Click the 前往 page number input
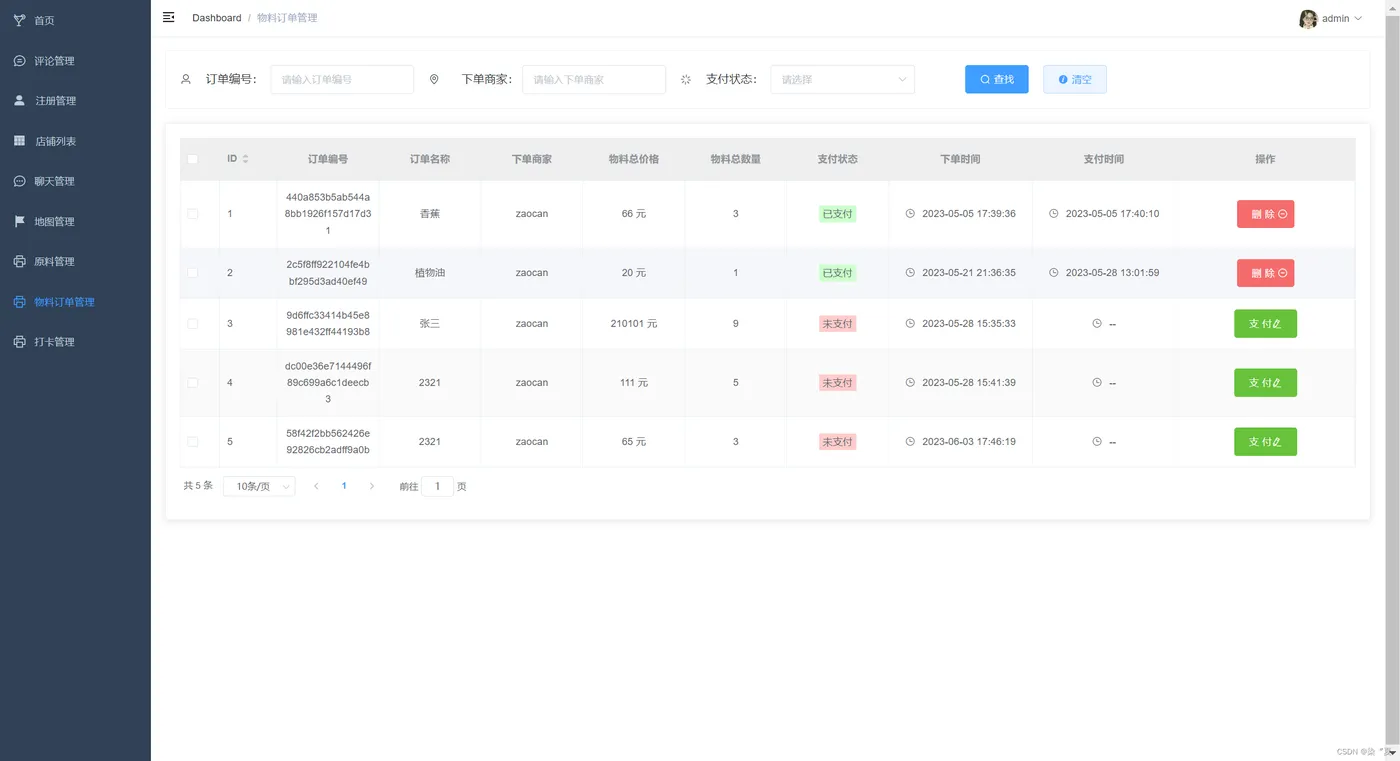The height and width of the screenshot is (761, 1400). tap(437, 486)
